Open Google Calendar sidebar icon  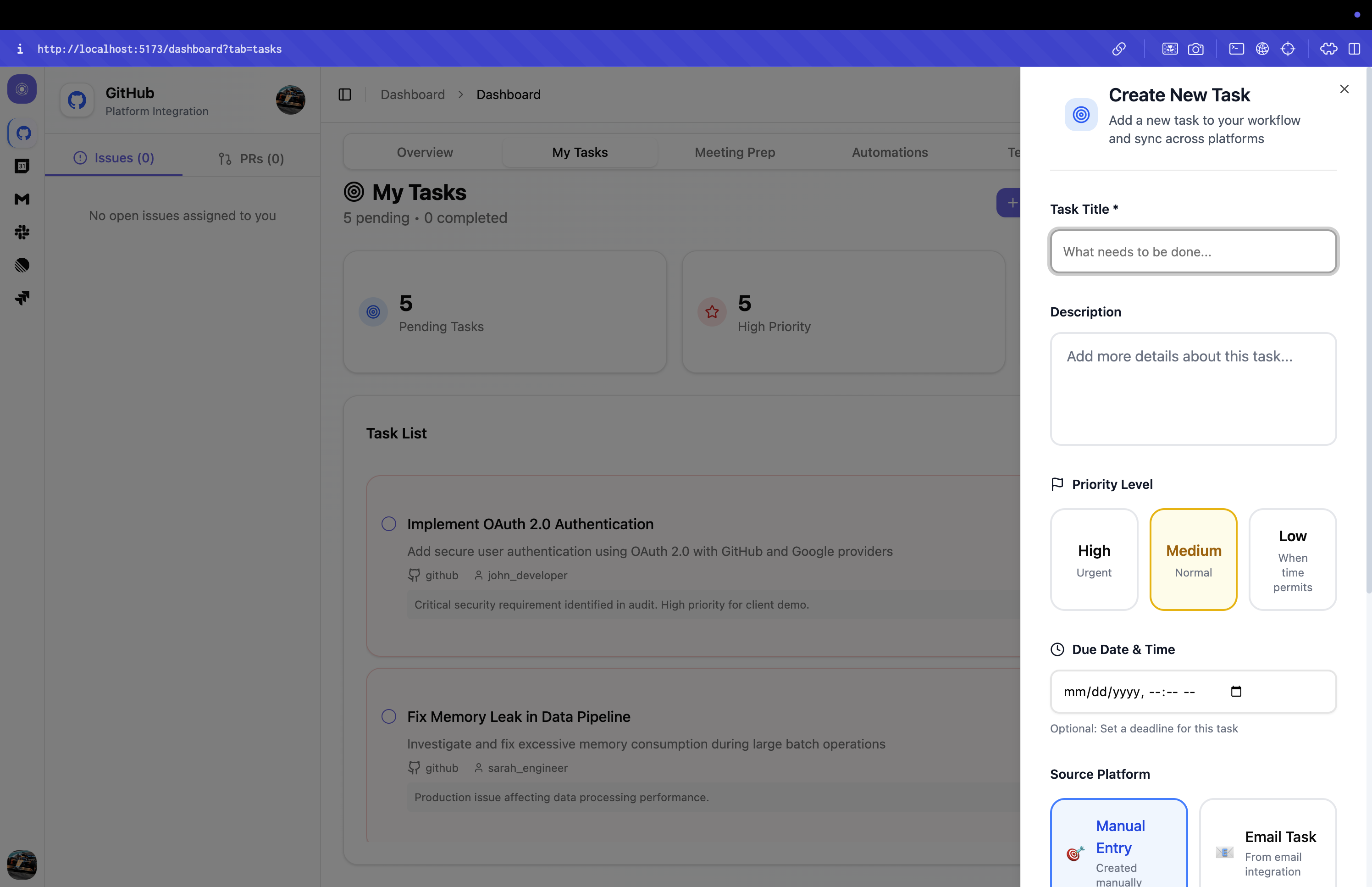click(x=22, y=166)
